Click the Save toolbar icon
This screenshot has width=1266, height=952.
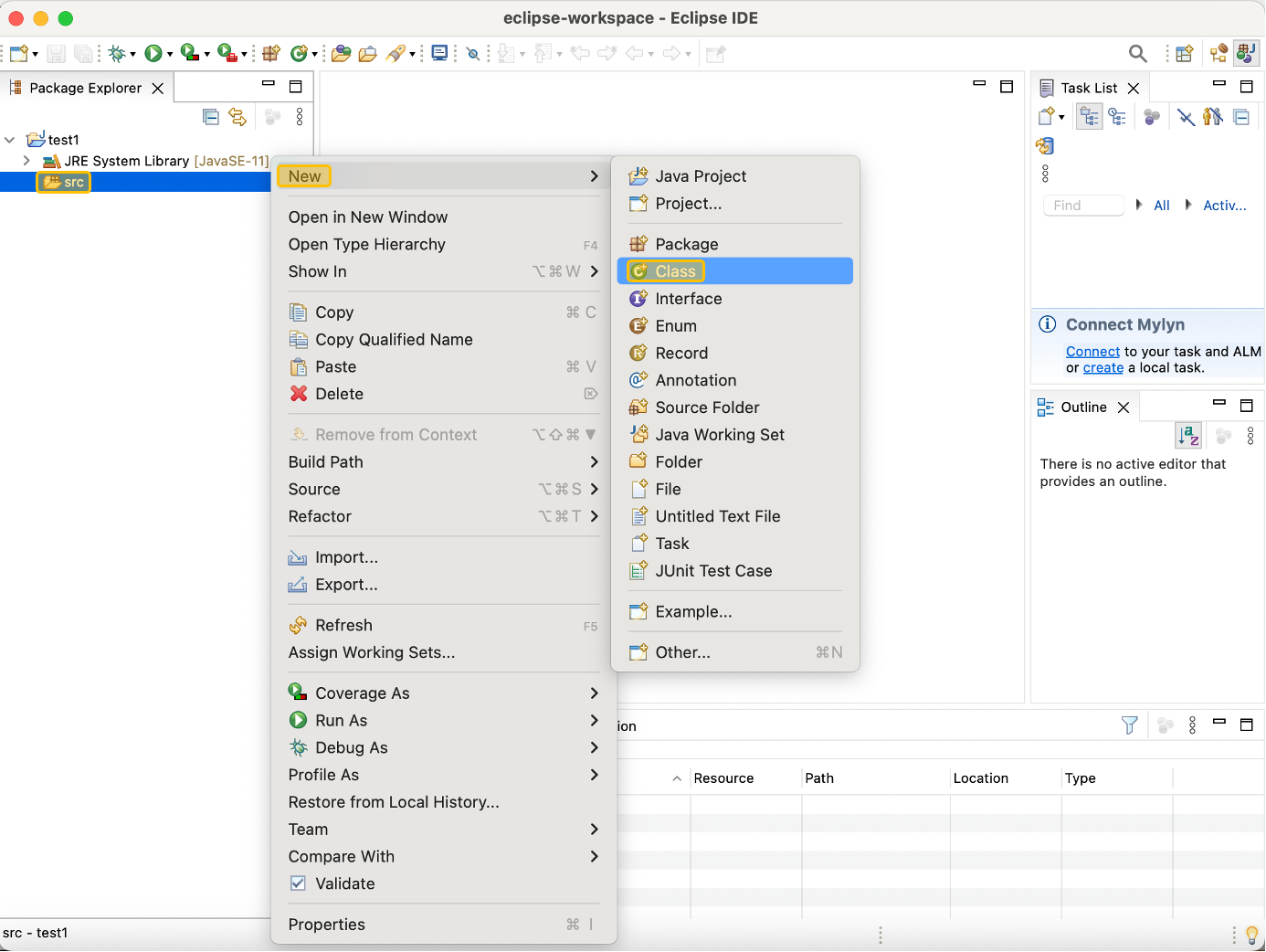57,54
